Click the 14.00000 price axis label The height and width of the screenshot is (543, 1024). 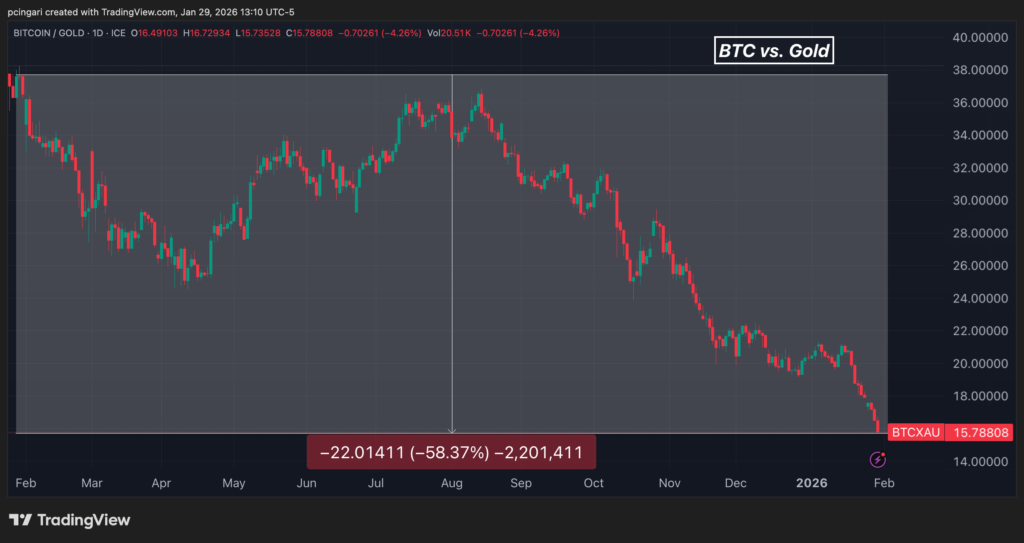tap(977, 462)
